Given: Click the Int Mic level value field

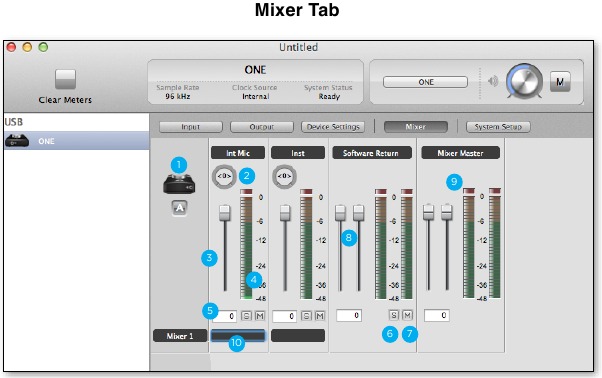Looking at the screenshot, I should (225, 316).
